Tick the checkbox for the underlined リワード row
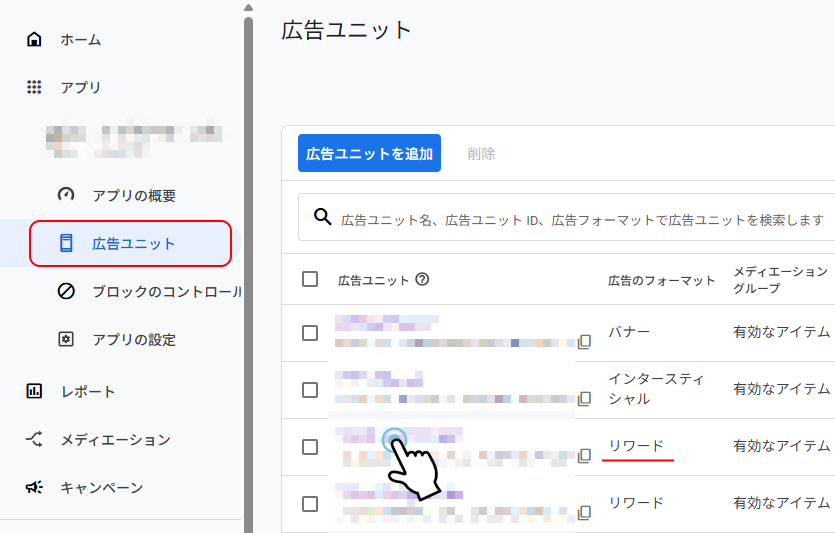835x533 pixels. 310,447
